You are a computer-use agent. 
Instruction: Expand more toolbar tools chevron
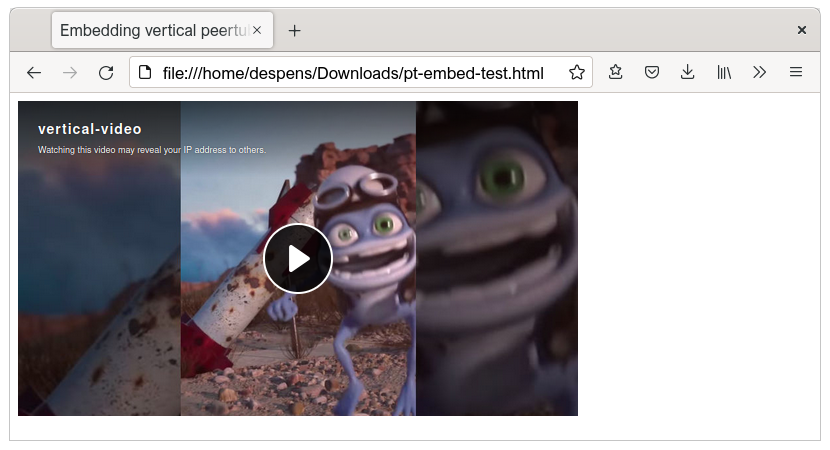[760, 72]
